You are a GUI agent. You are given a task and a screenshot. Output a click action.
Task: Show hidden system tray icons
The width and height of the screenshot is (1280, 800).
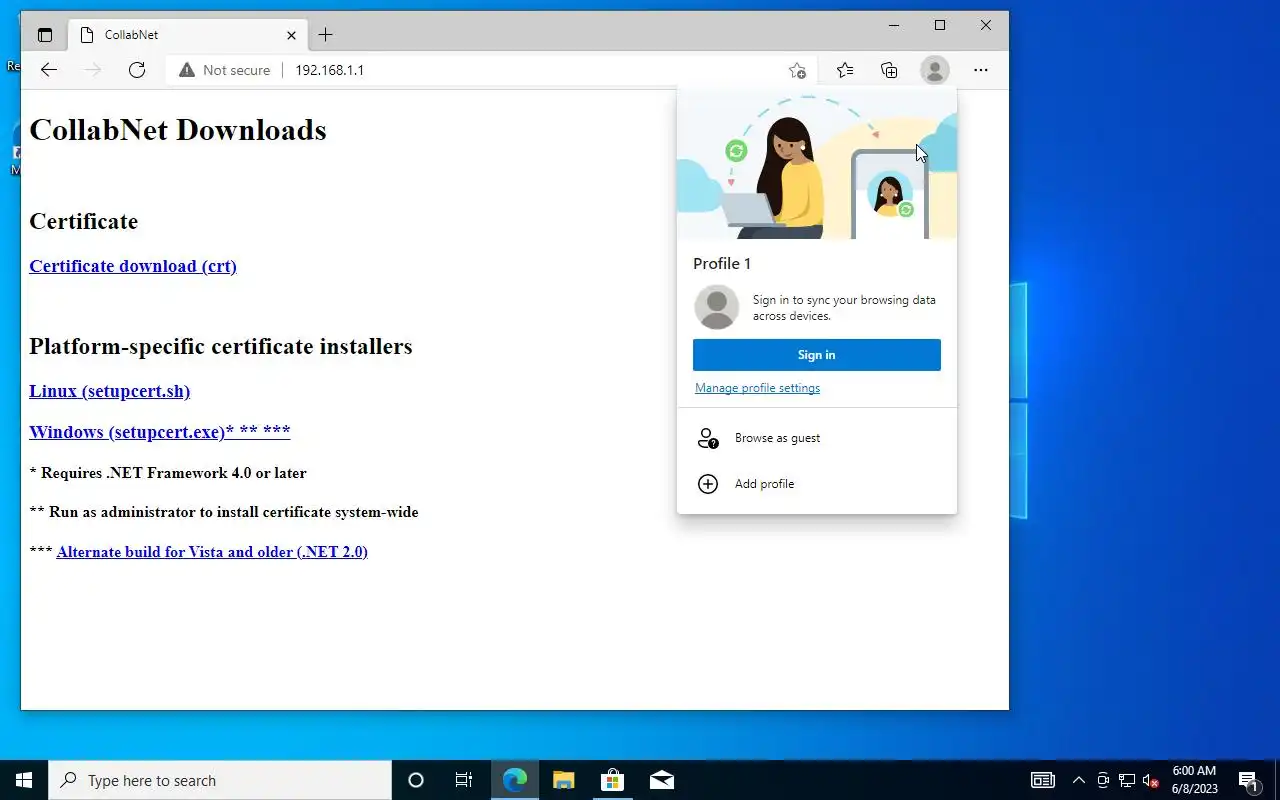(x=1078, y=780)
